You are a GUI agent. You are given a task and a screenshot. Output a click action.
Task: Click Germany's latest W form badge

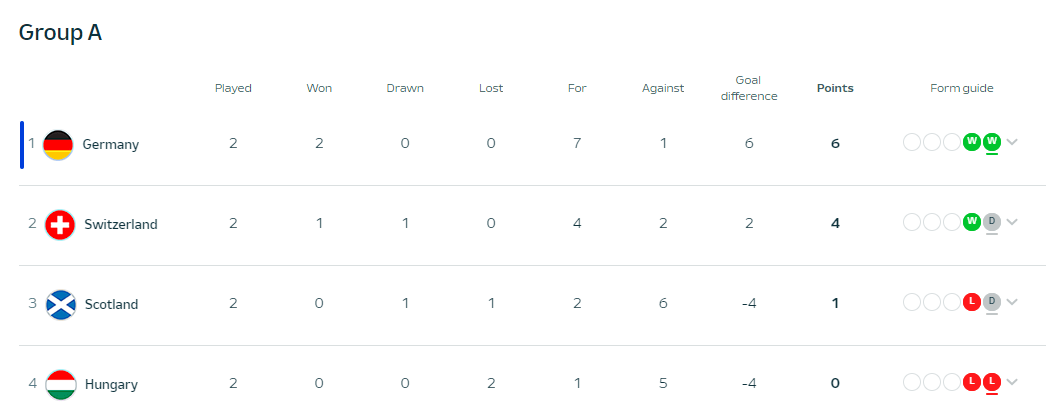click(991, 142)
